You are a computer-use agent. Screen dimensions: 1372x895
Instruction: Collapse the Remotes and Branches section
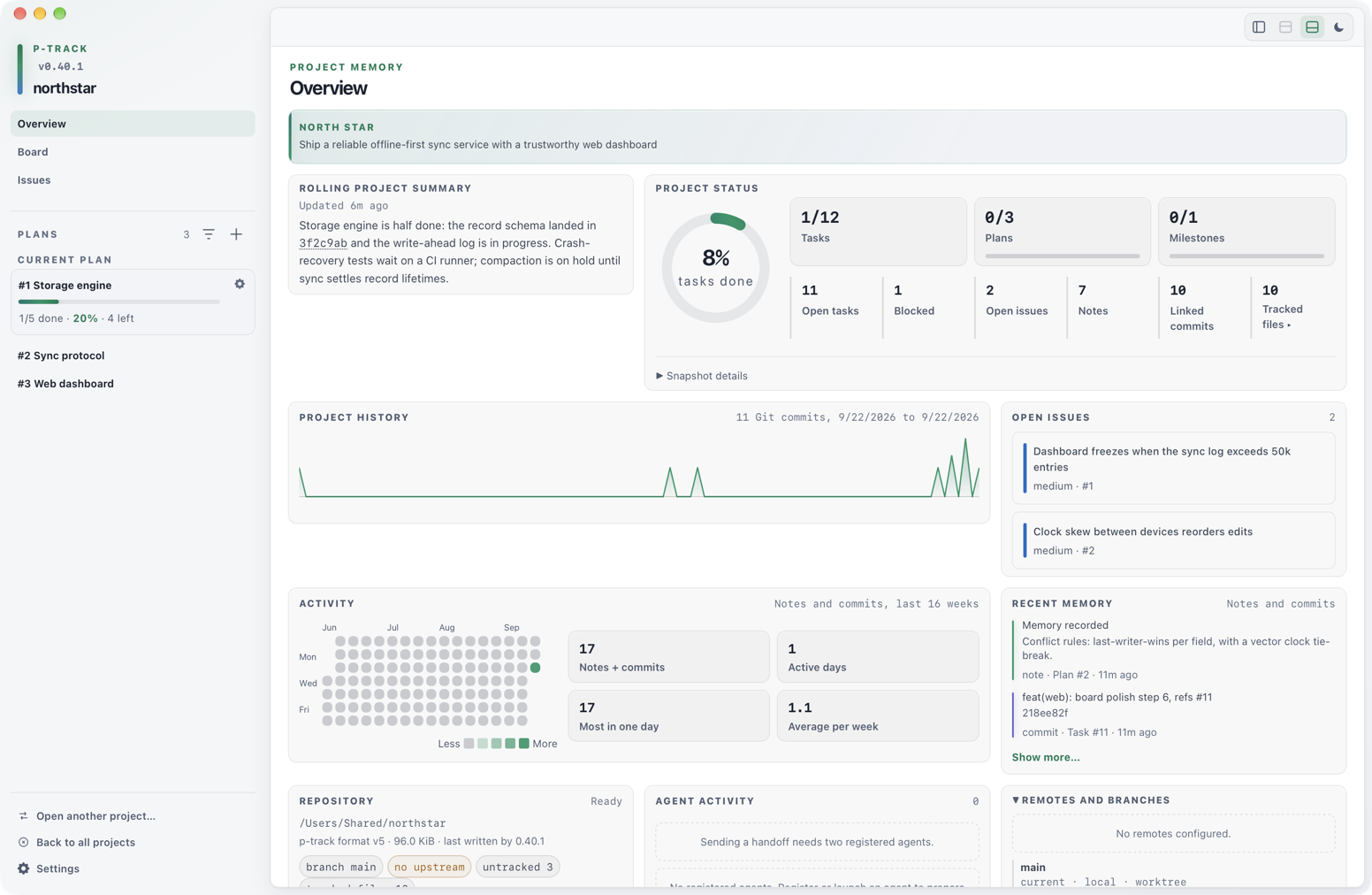pyautogui.click(x=1091, y=800)
